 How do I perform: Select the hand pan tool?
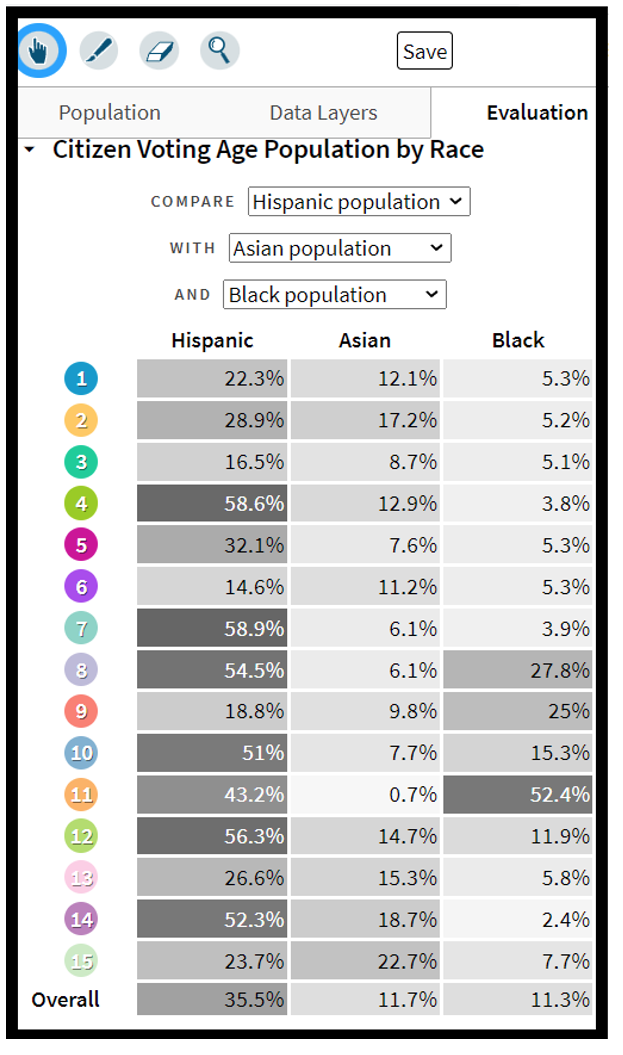(x=39, y=50)
